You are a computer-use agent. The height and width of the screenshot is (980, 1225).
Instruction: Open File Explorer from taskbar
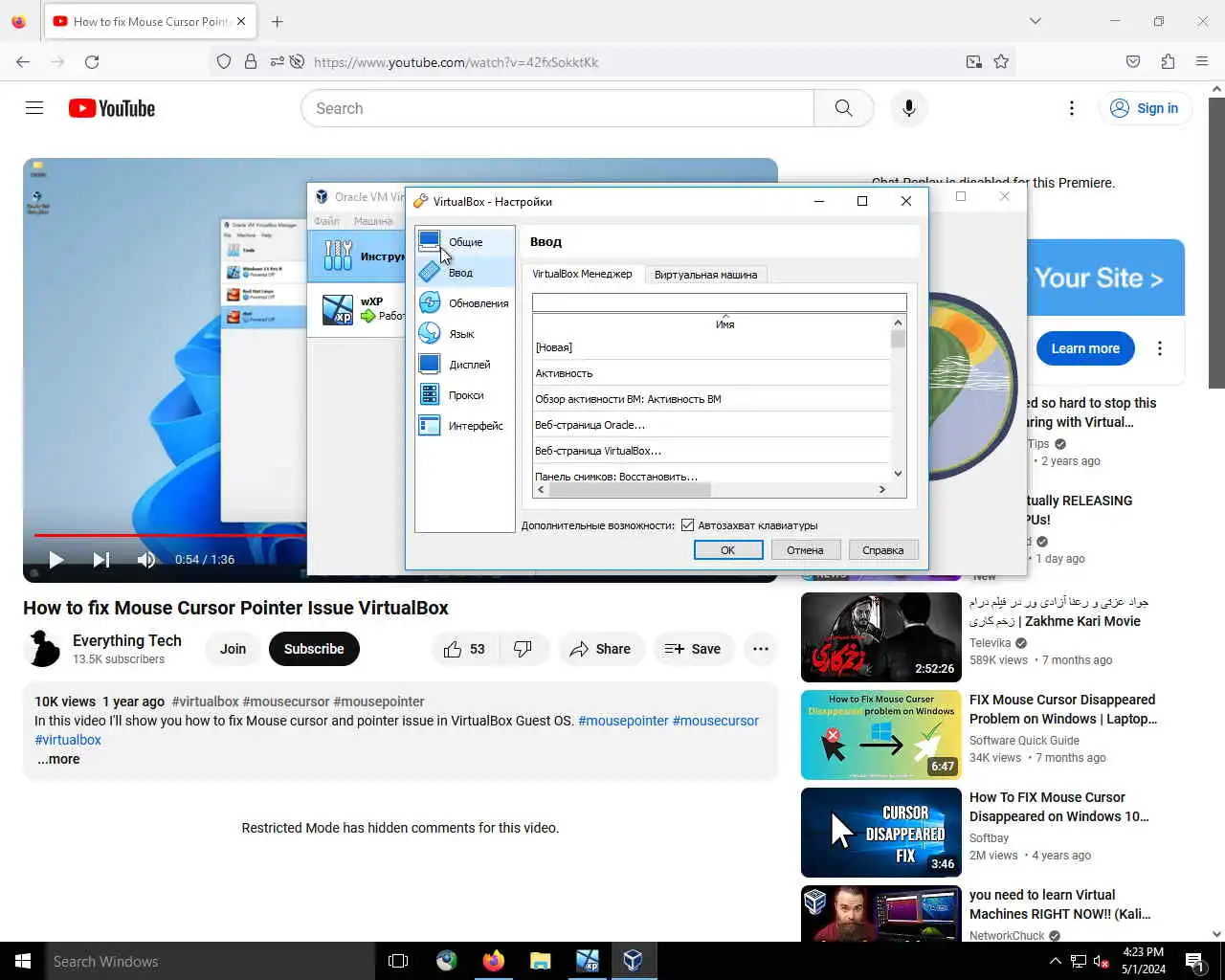540,961
